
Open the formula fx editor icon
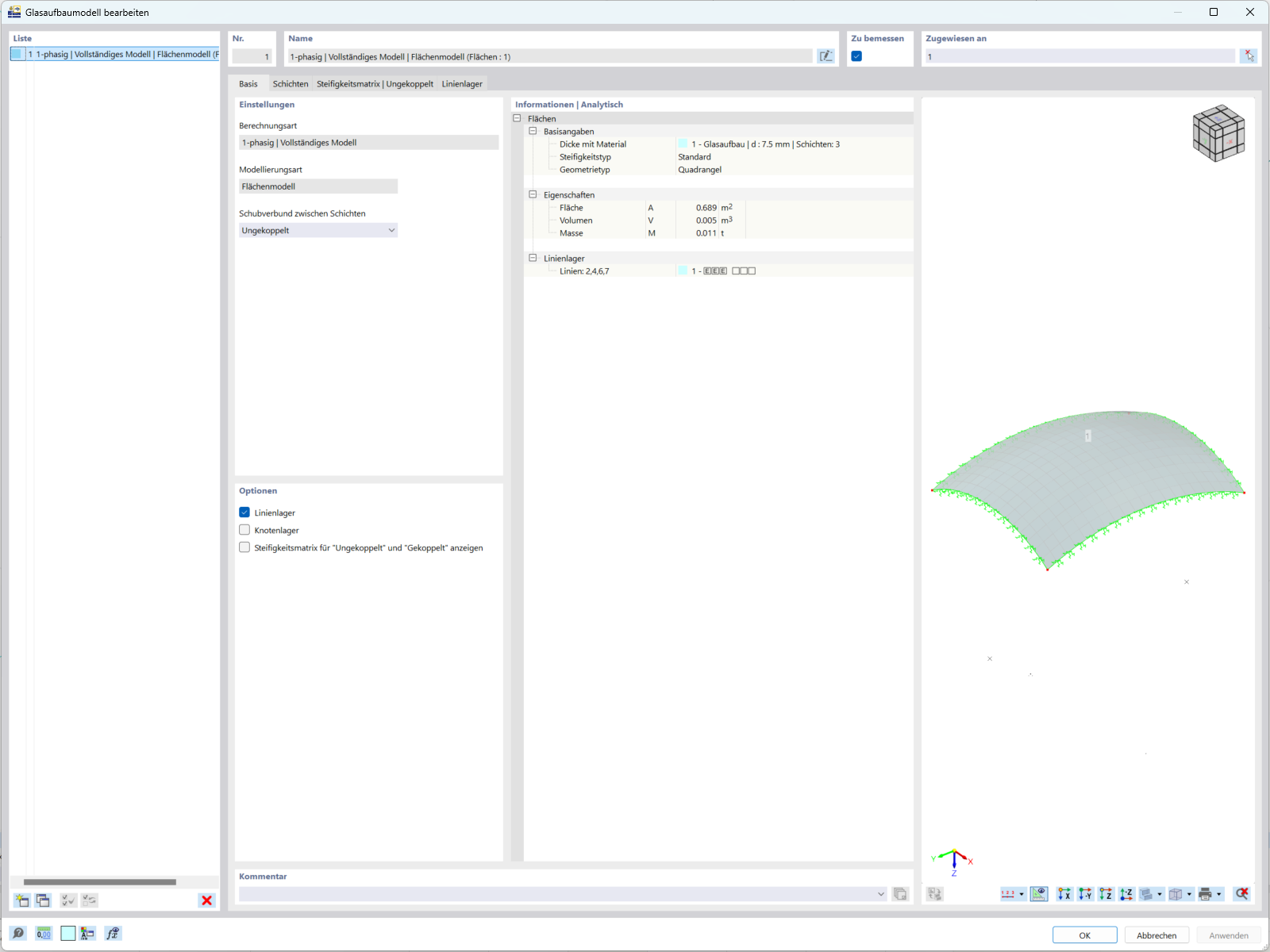click(x=113, y=934)
